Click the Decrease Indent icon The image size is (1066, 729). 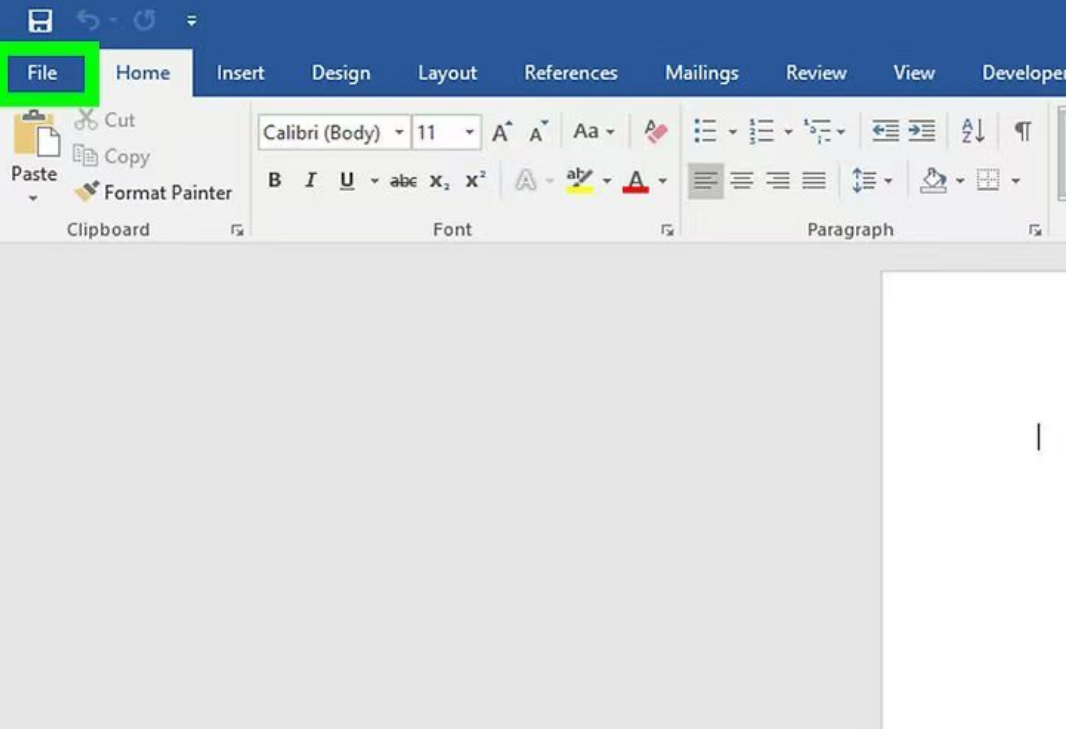pyautogui.click(x=885, y=131)
